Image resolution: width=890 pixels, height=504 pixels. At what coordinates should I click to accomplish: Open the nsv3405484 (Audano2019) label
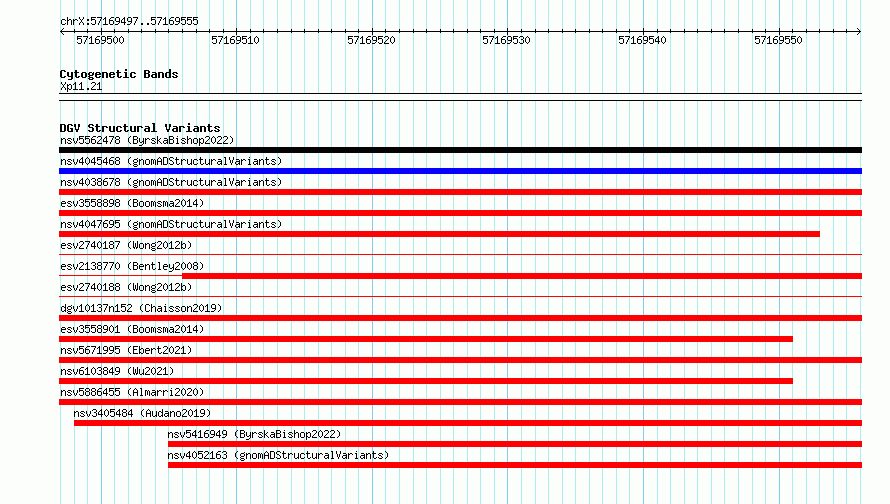click(x=142, y=413)
